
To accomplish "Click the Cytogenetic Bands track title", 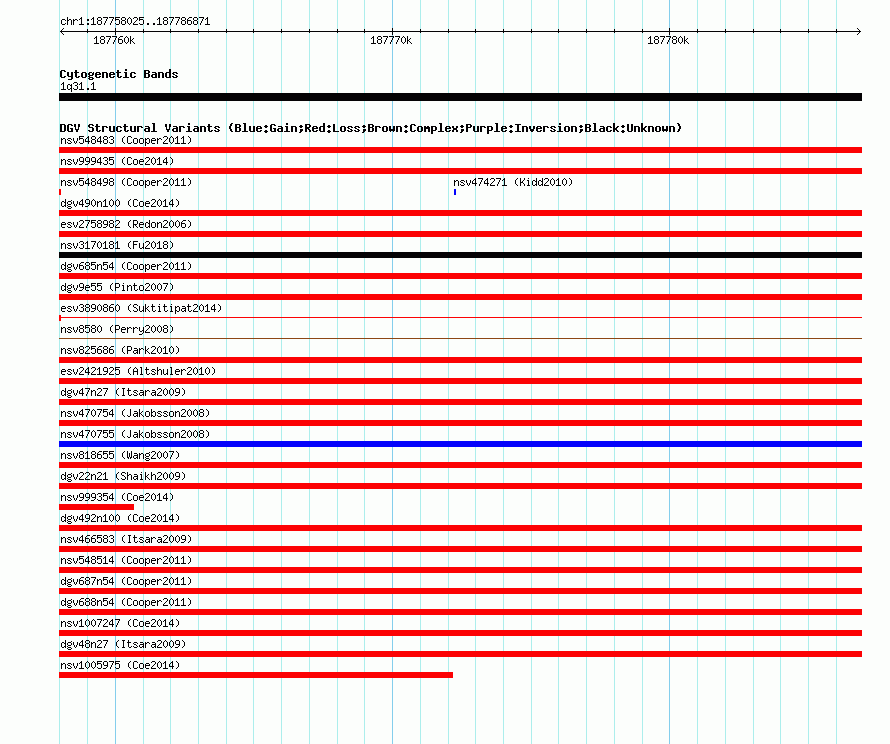I will (x=119, y=74).
